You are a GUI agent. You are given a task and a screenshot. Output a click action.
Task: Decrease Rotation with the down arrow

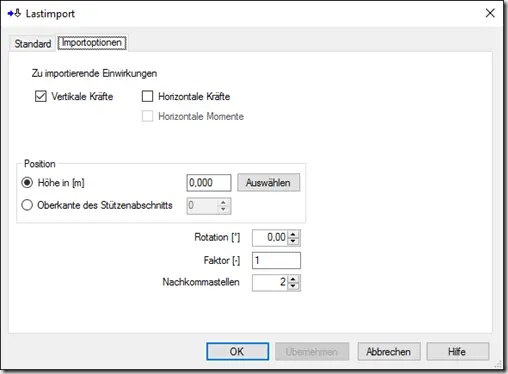coord(293,241)
